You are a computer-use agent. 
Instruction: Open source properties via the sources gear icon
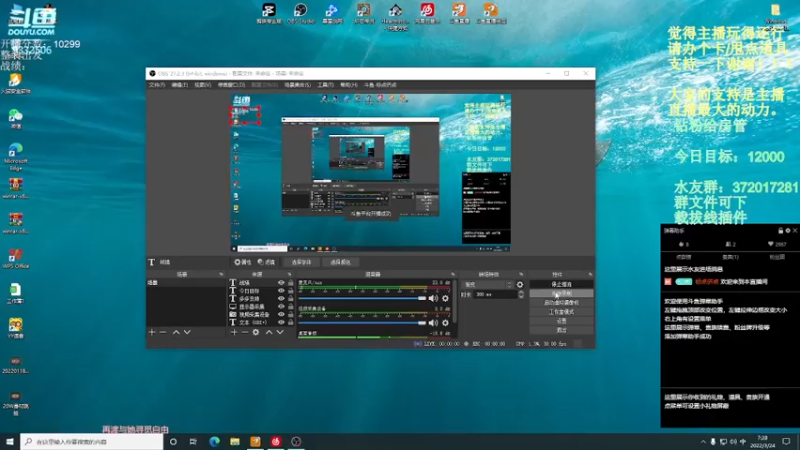256,332
